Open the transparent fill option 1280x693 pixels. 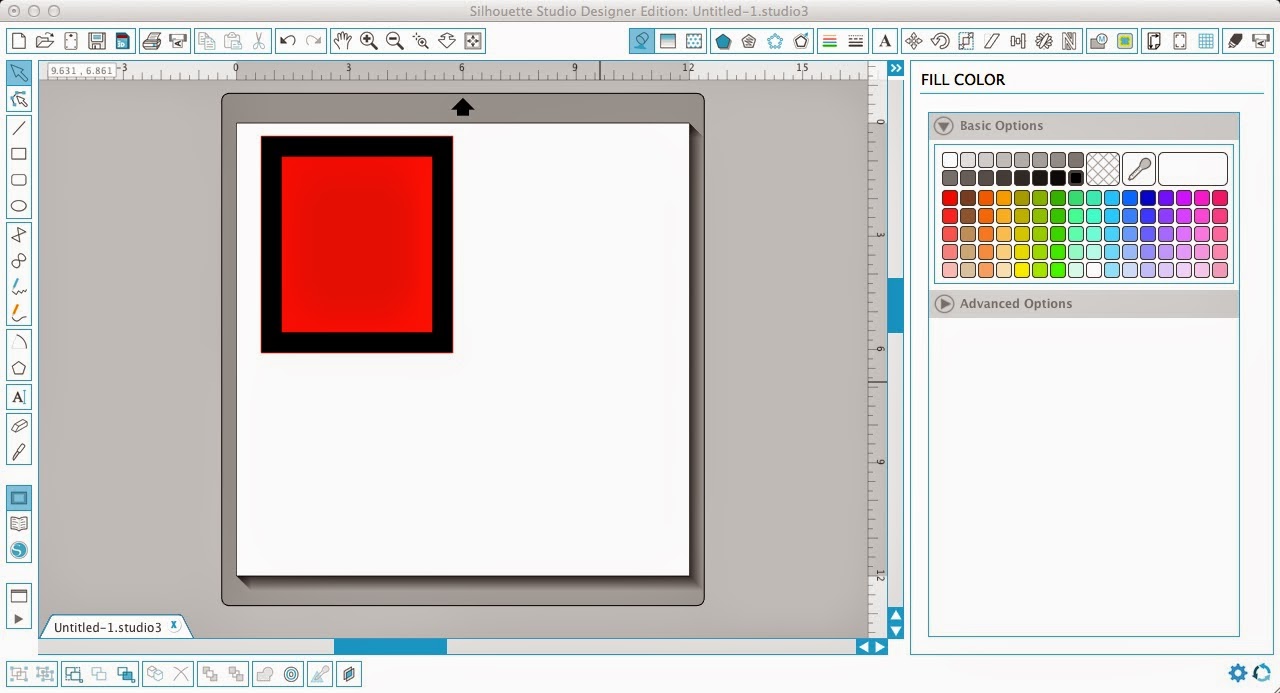click(x=1103, y=167)
